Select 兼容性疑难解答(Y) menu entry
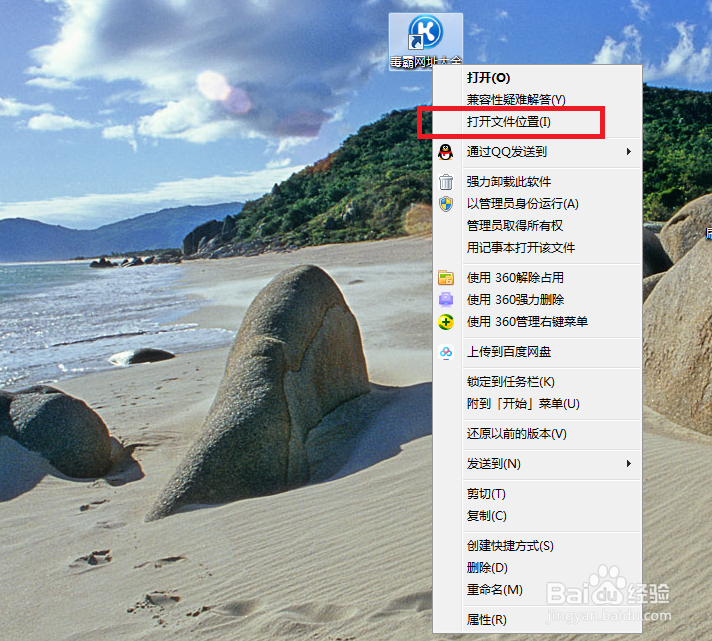Viewport: 712px width, 641px height. (x=537, y=99)
